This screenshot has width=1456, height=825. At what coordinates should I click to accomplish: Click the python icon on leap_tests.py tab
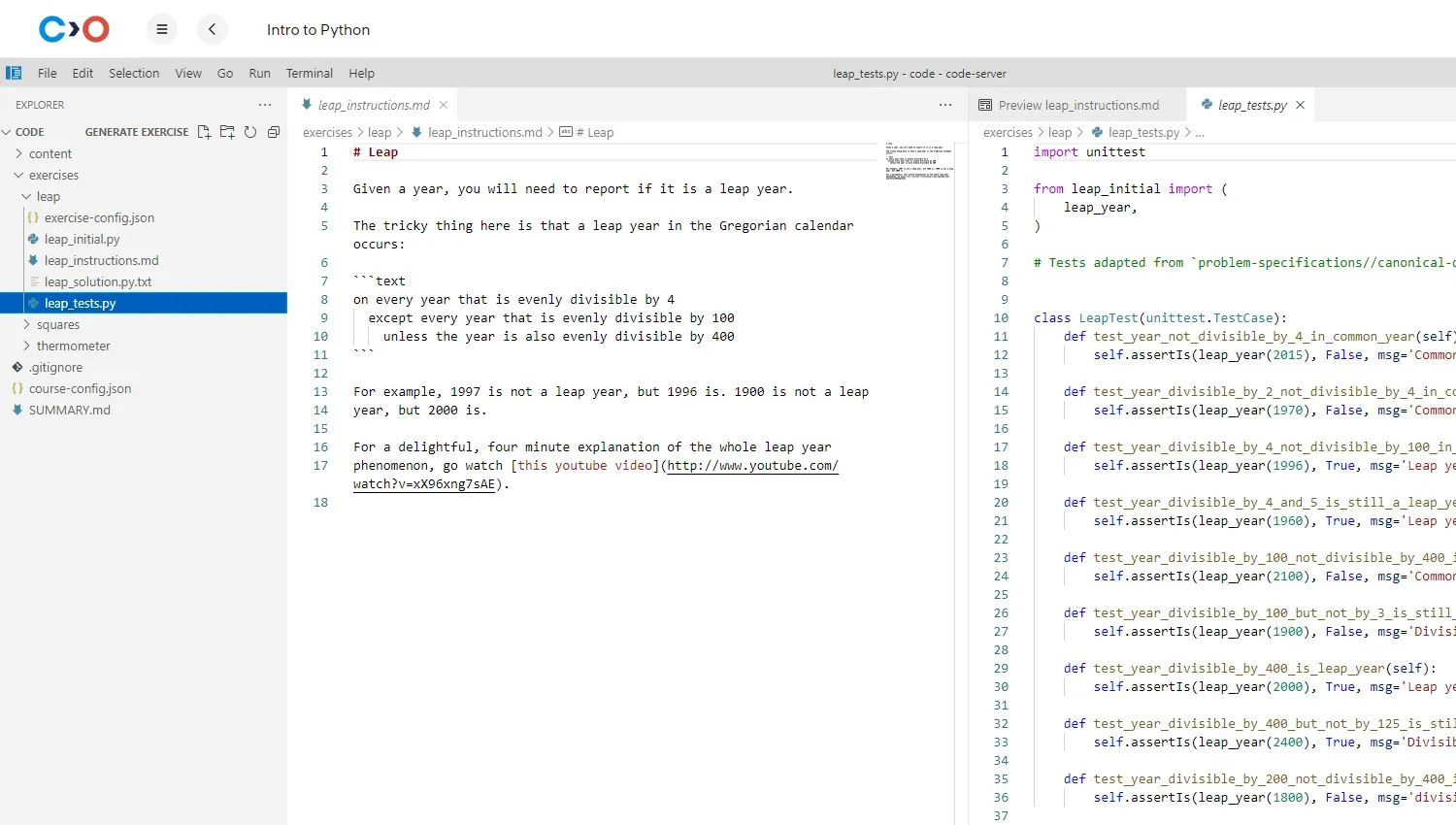pos(1207,105)
